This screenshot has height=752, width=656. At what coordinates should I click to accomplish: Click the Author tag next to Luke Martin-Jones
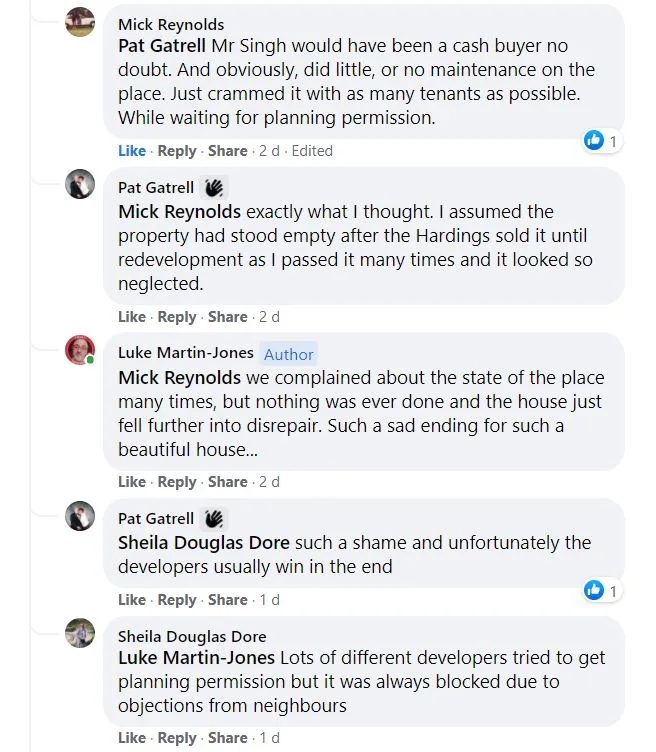(289, 354)
